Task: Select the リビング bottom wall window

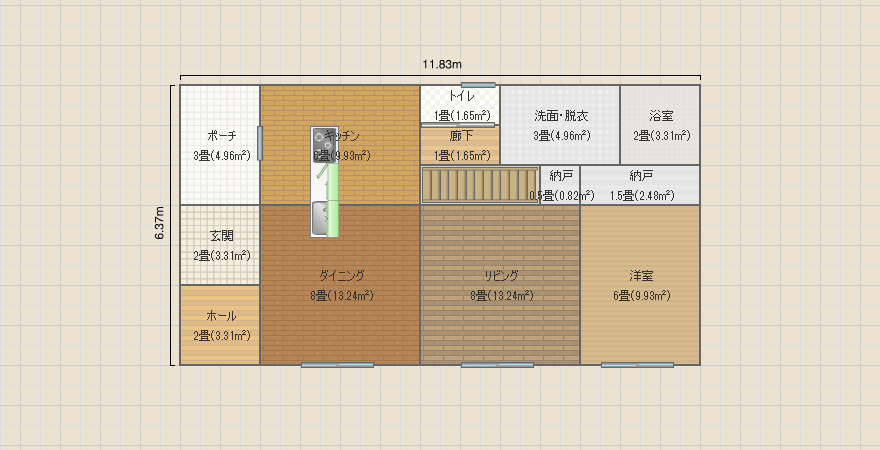Action: [x=497, y=365]
